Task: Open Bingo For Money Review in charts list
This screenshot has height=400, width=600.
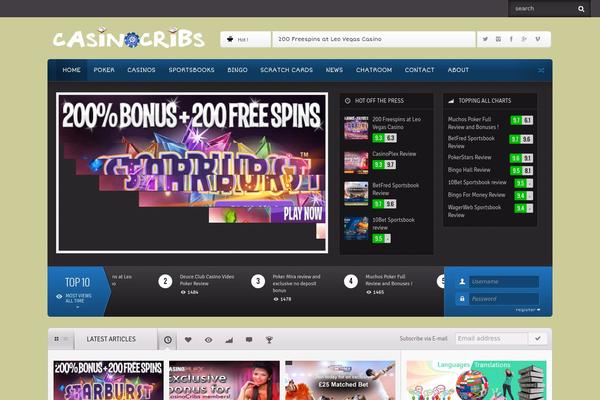Action: (476, 195)
